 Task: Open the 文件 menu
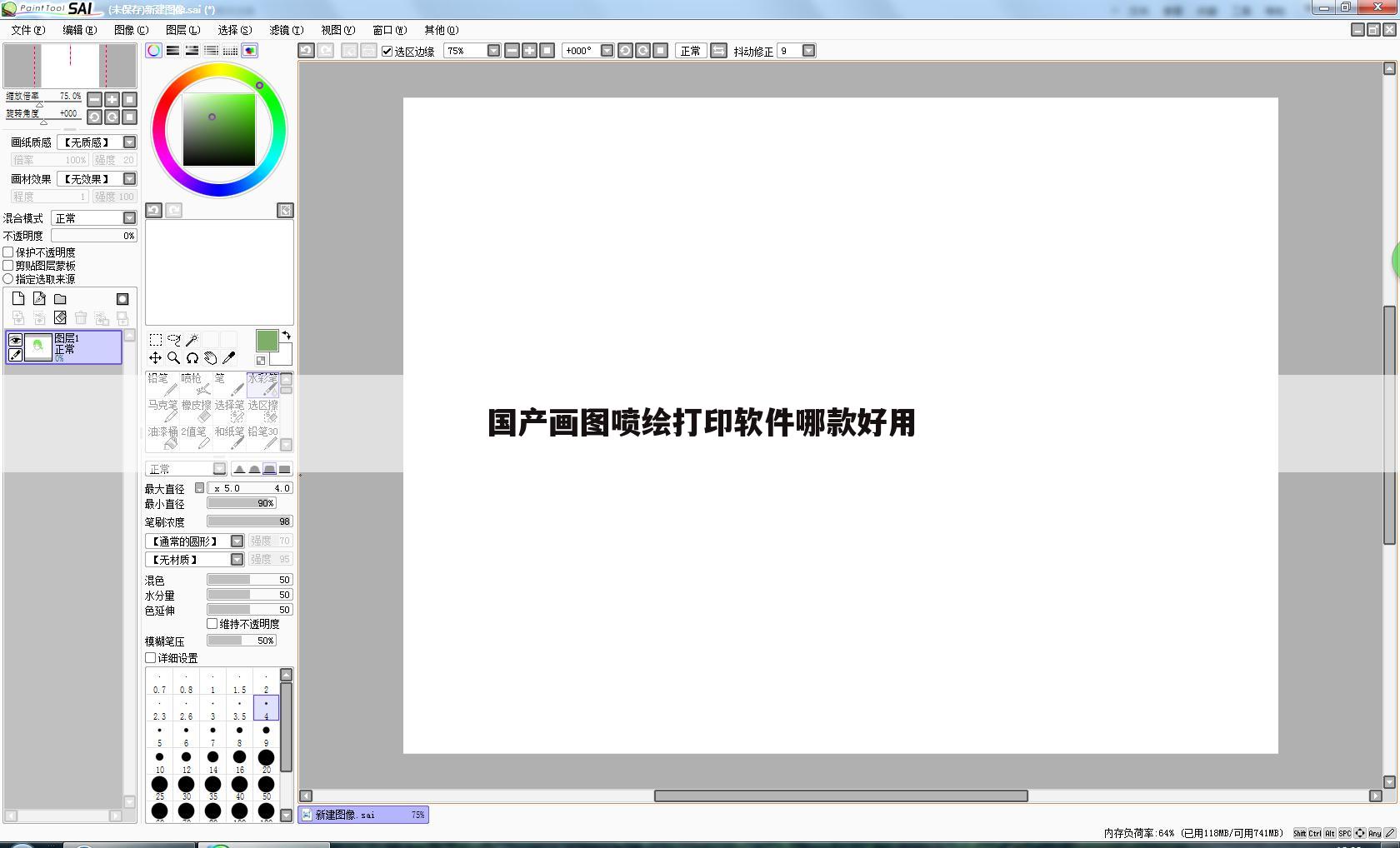(27, 30)
